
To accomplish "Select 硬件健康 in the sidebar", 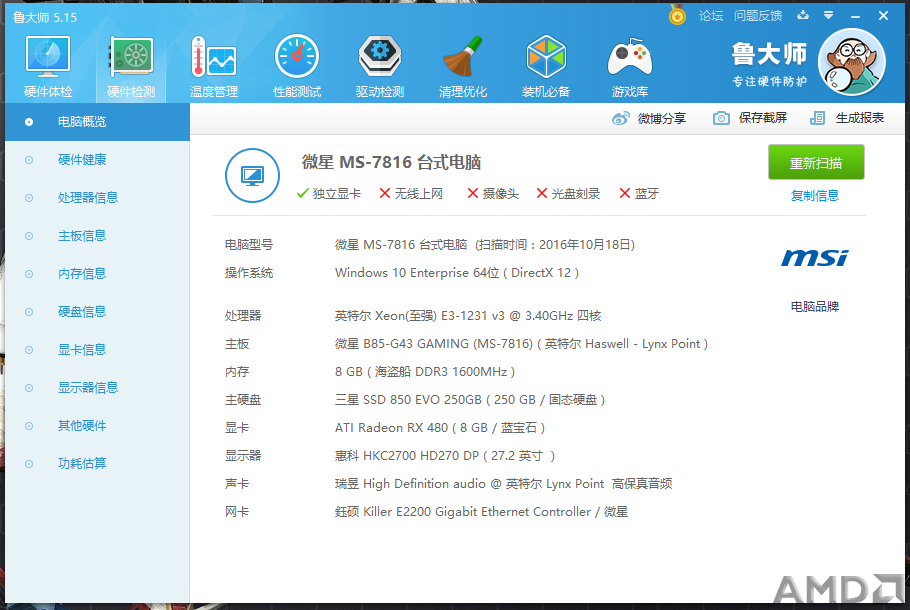I will 98,160.
